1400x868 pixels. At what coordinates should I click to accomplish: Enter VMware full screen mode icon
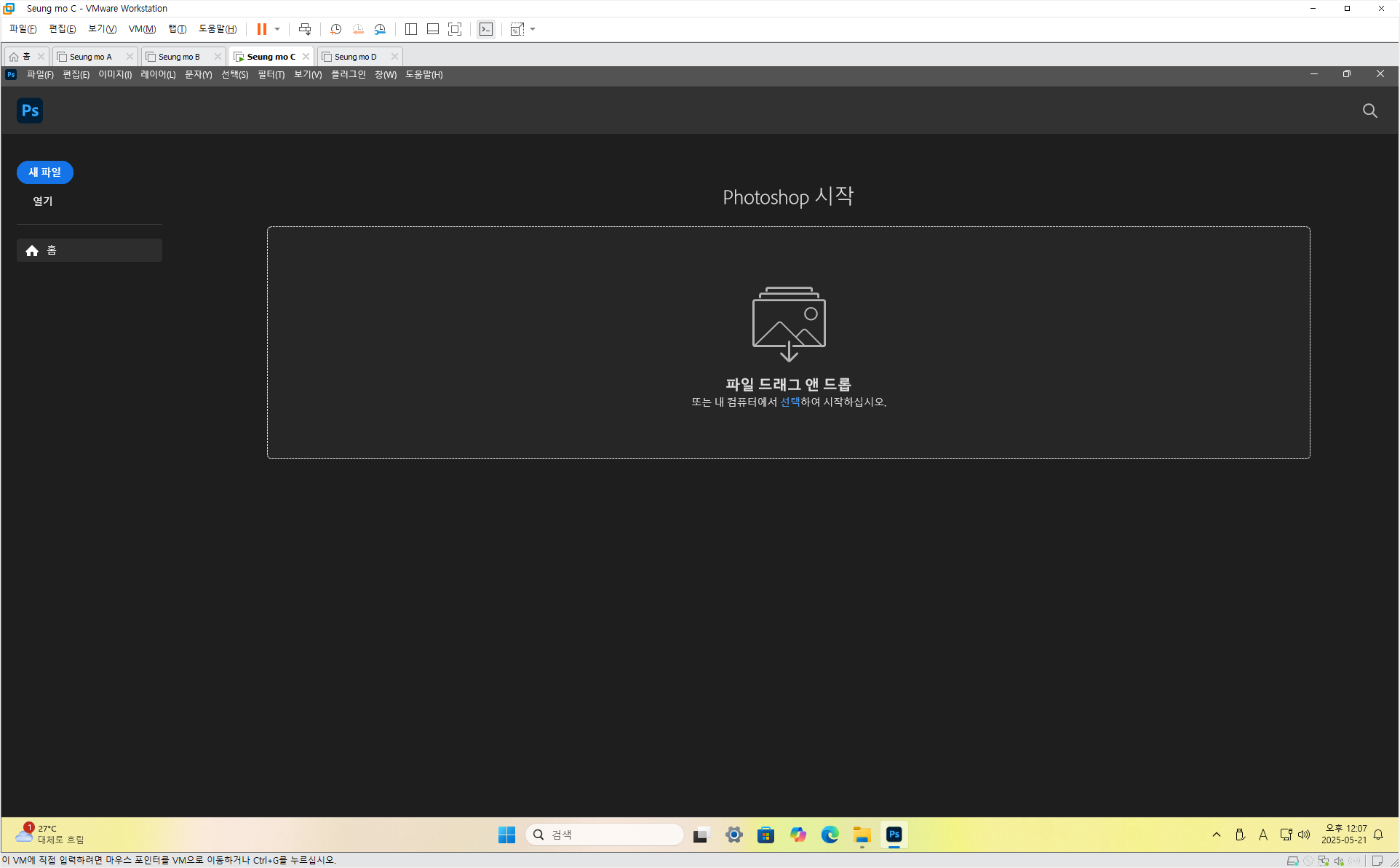point(455,29)
